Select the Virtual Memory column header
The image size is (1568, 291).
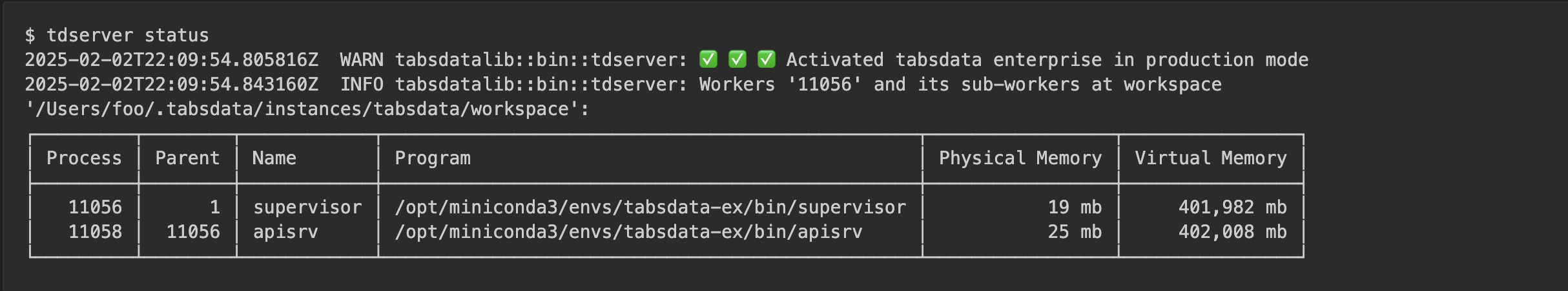pyautogui.click(x=1211, y=158)
